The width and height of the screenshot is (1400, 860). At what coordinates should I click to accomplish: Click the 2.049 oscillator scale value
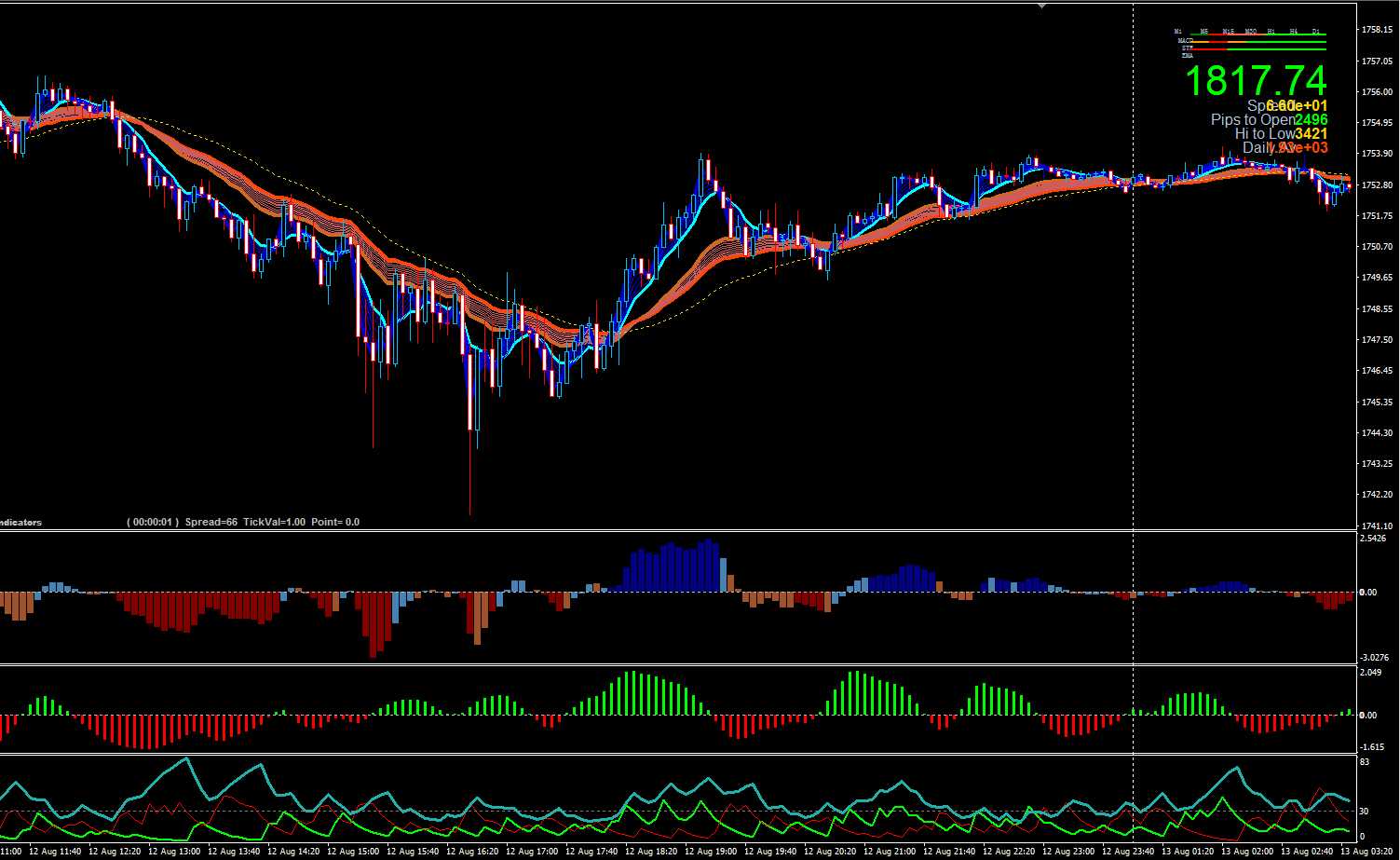[1370, 673]
